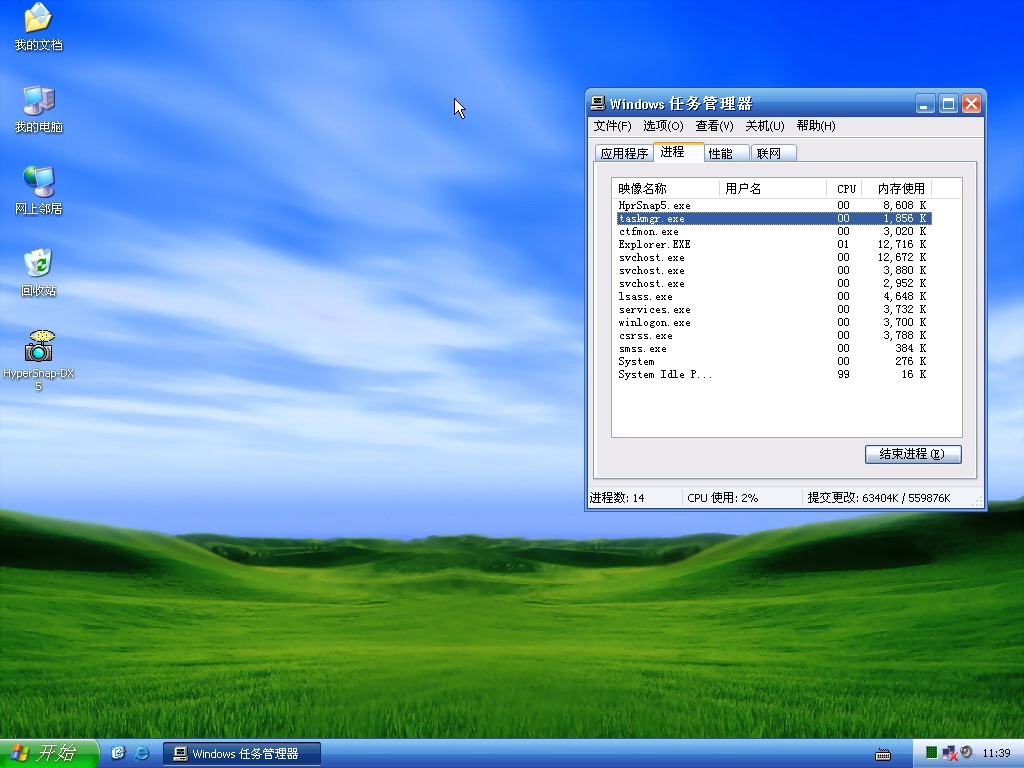The height and width of the screenshot is (768, 1024).
Task: Click the Windows 任务管理器 taskbar button
Action: (x=242, y=754)
